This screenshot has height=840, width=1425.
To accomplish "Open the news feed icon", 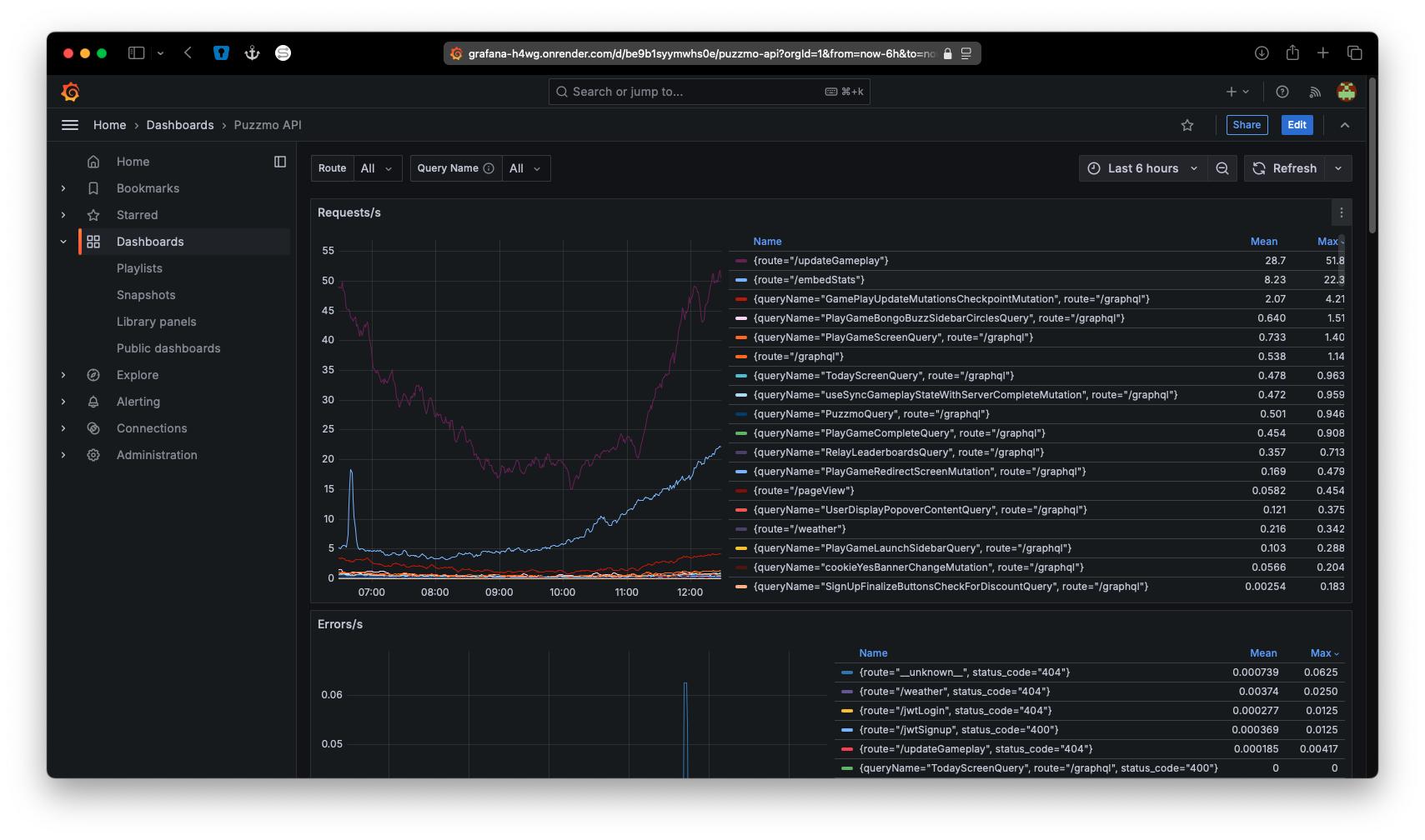I will point(1315,92).
